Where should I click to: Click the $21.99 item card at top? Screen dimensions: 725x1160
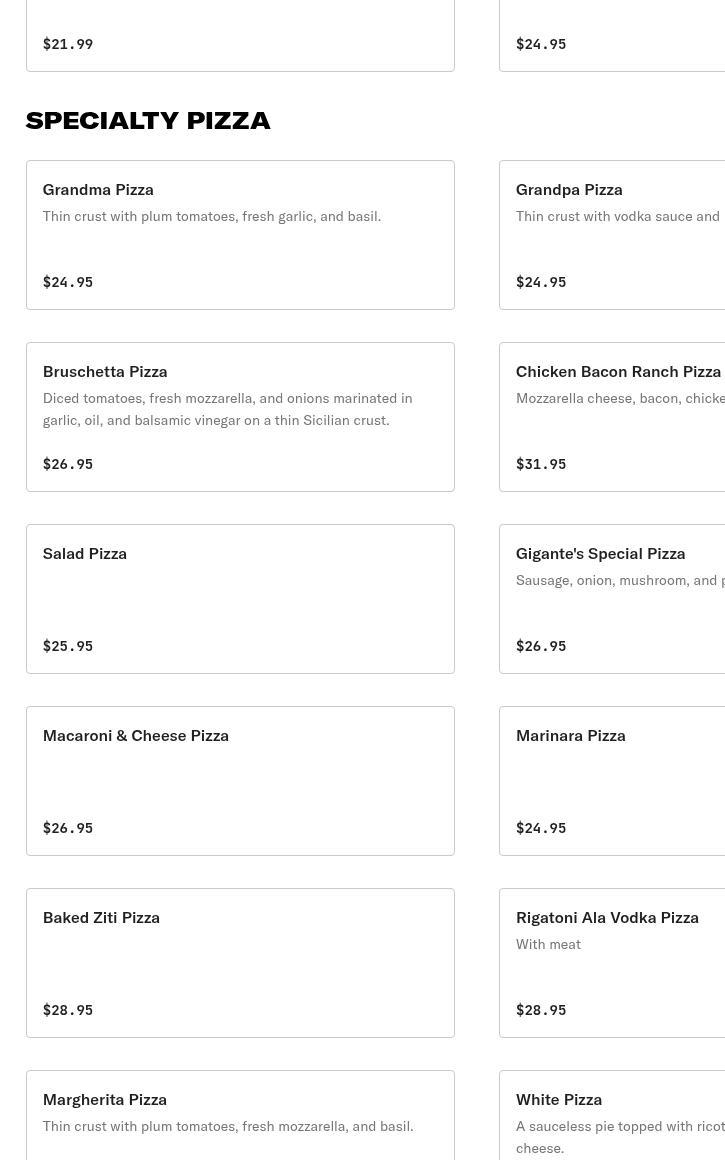pyautogui.click(x=240, y=36)
